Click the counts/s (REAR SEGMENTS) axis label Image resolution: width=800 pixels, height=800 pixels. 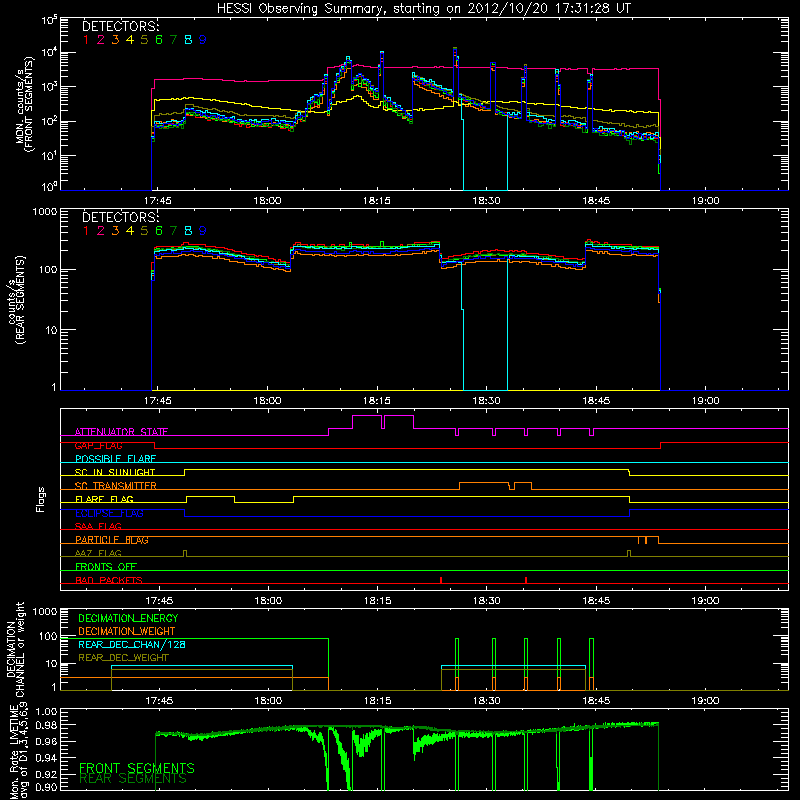pyautogui.click(x=16, y=300)
